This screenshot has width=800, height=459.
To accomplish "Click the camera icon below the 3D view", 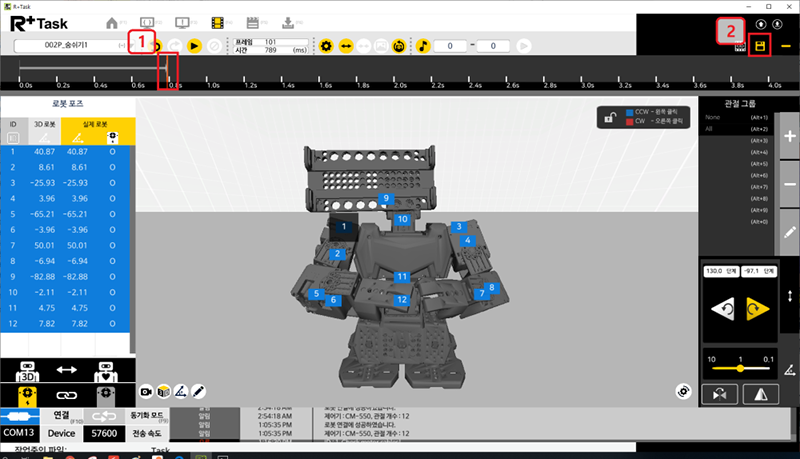I will [x=147, y=389].
